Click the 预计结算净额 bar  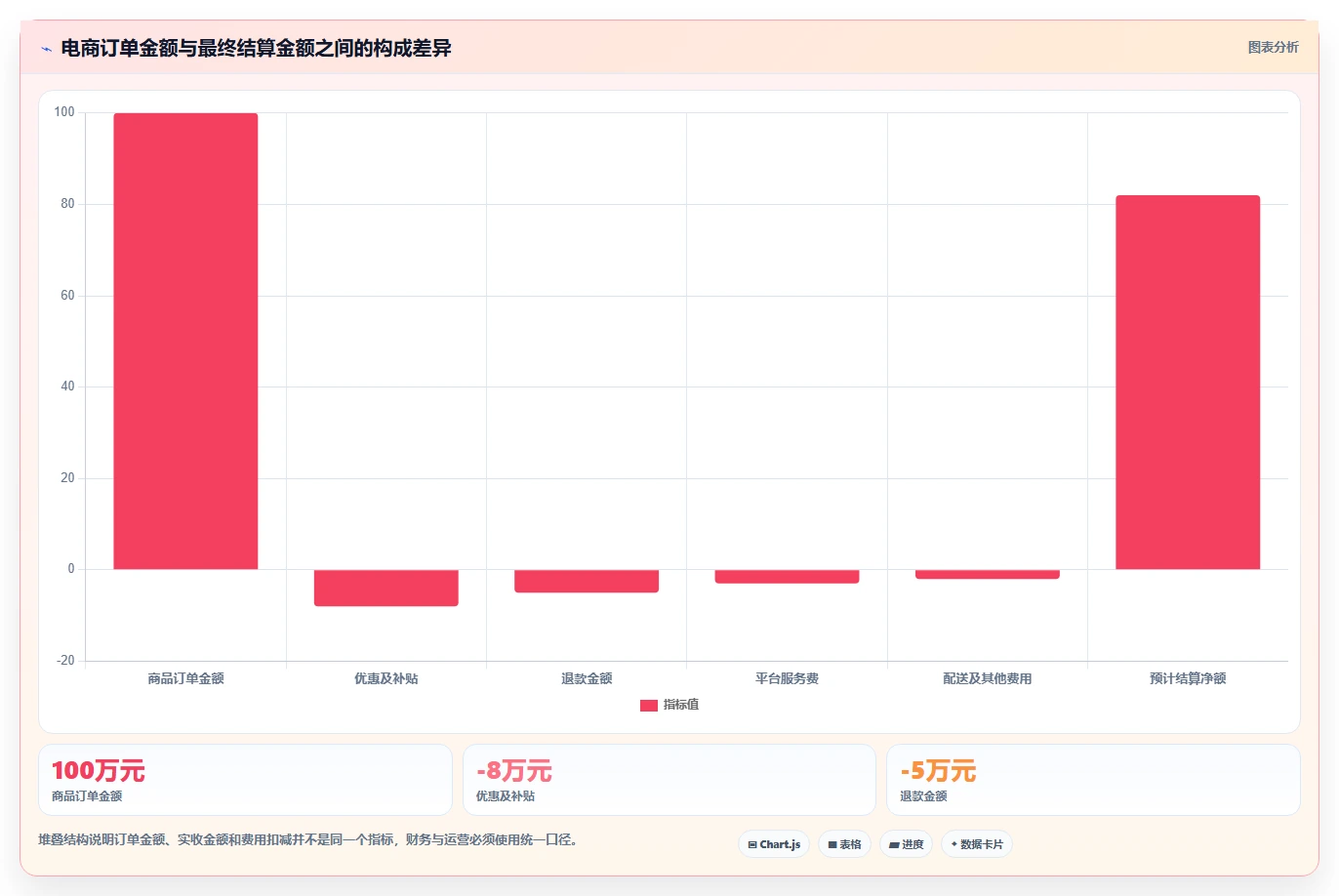pyautogui.click(x=1188, y=383)
